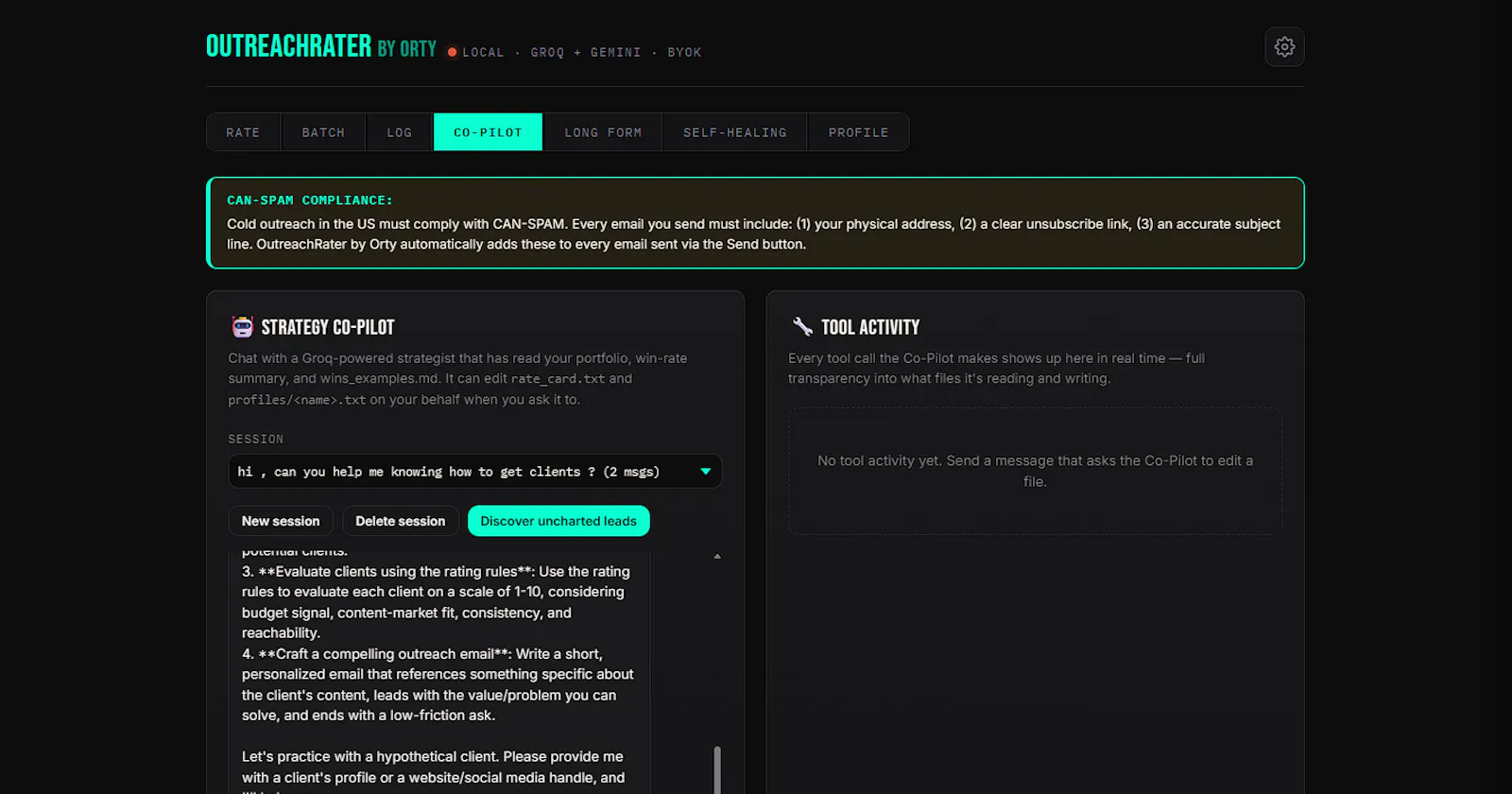Click the red Local status dot
Viewport: 1512px width, 794px height.
(x=452, y=52)
